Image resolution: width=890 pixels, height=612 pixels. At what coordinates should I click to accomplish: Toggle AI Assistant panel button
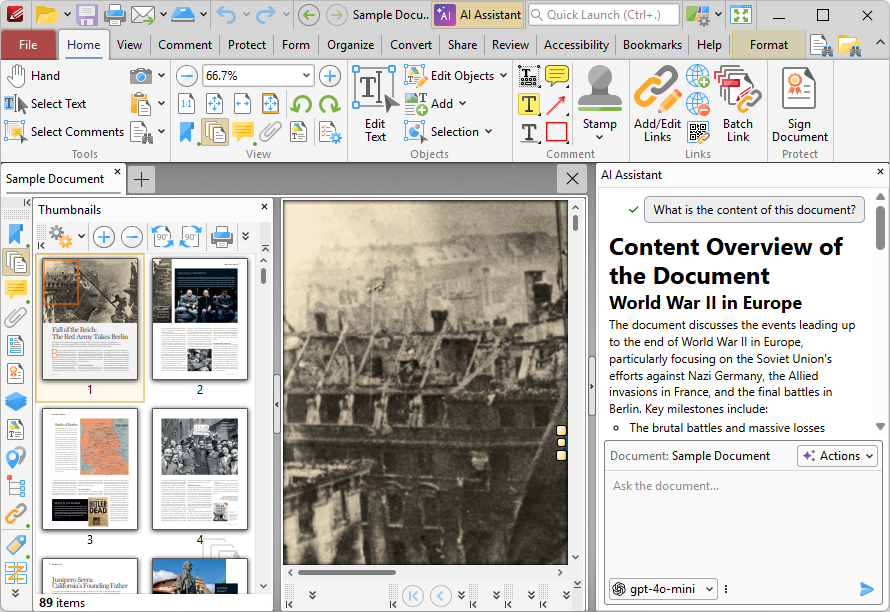coord(478,15)
